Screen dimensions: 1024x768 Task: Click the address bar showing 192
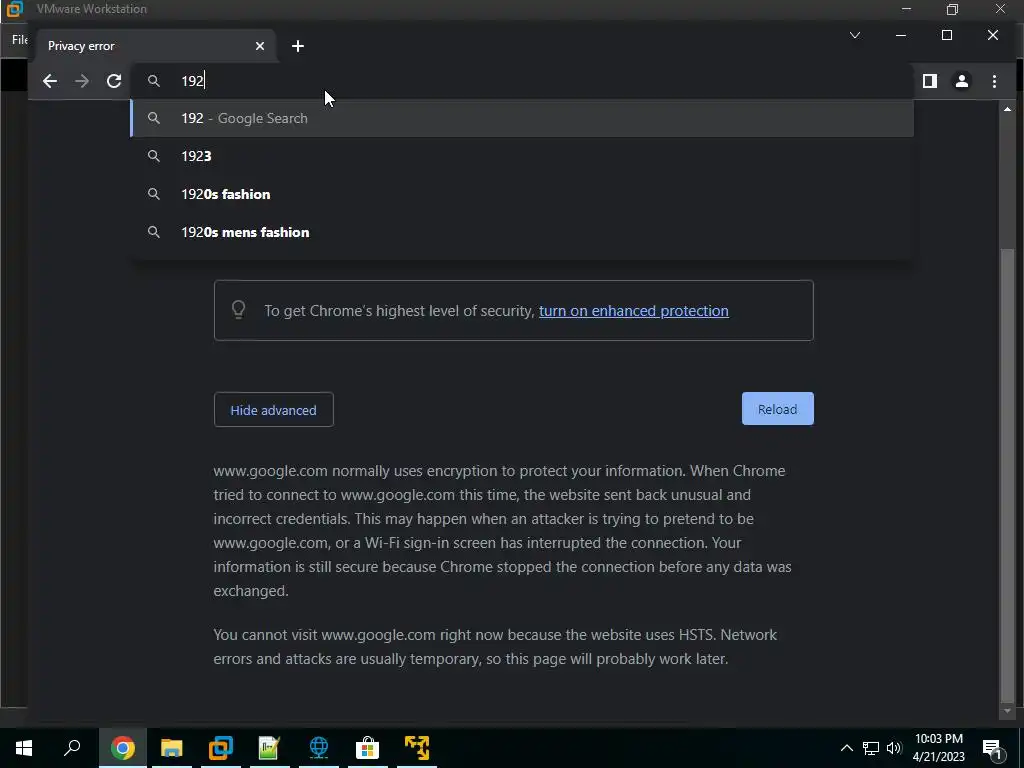click(521, 81)
